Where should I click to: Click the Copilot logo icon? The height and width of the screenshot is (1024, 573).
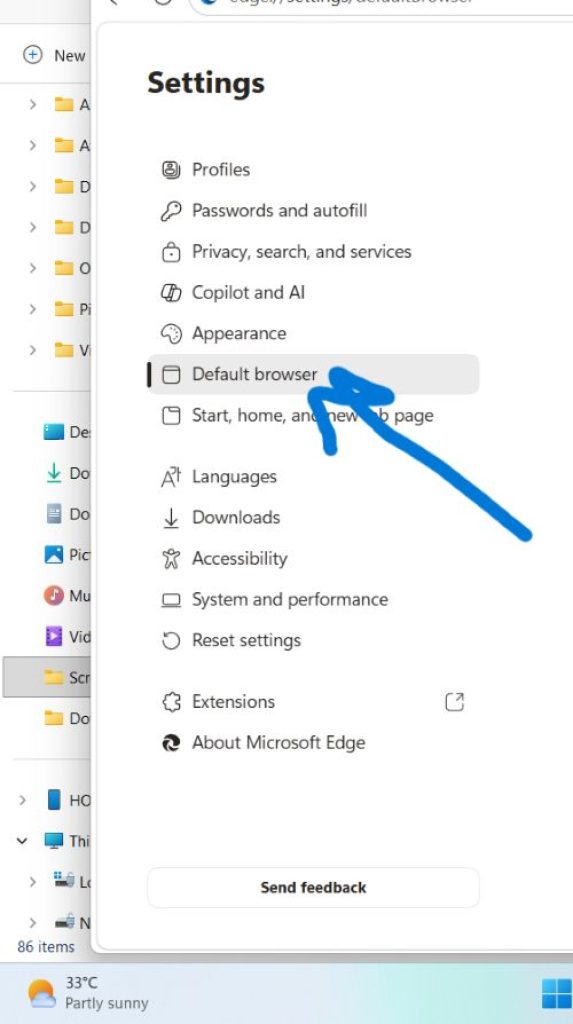pos(171,293)
